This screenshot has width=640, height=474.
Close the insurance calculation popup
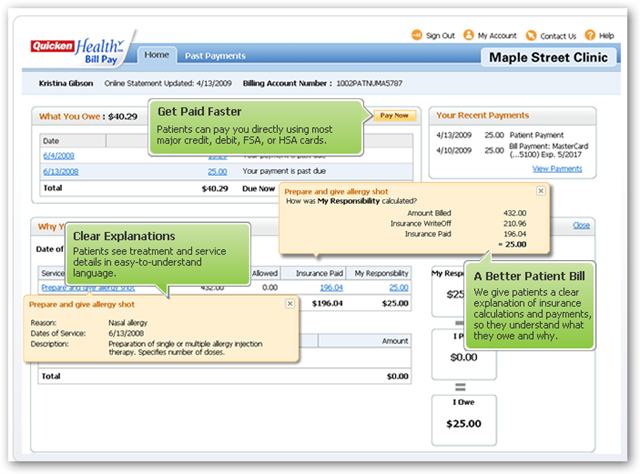point(541,191)
